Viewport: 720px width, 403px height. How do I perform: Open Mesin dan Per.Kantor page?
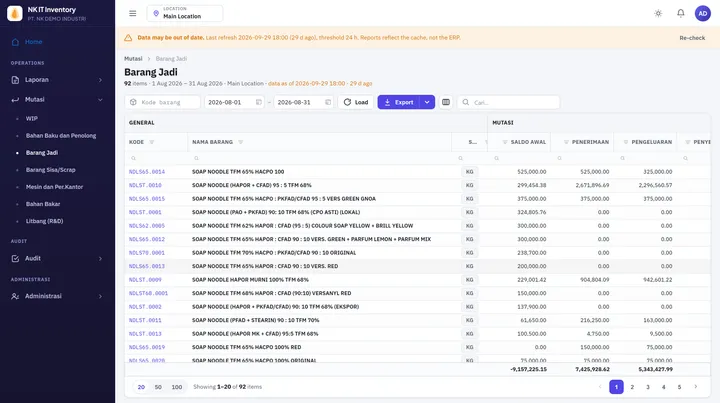pos(57,187)
